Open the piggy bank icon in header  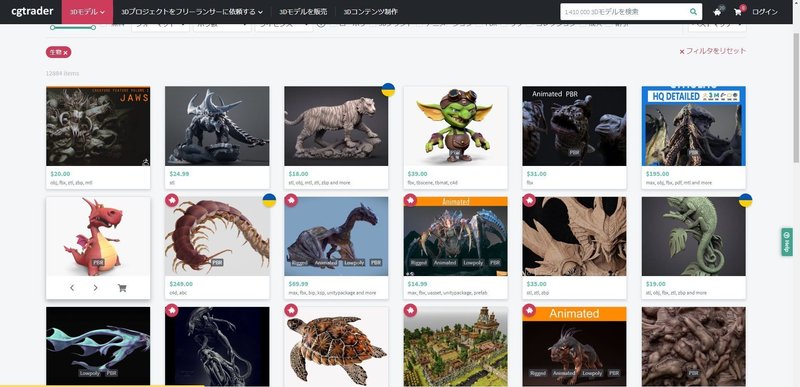click(718, 12)
